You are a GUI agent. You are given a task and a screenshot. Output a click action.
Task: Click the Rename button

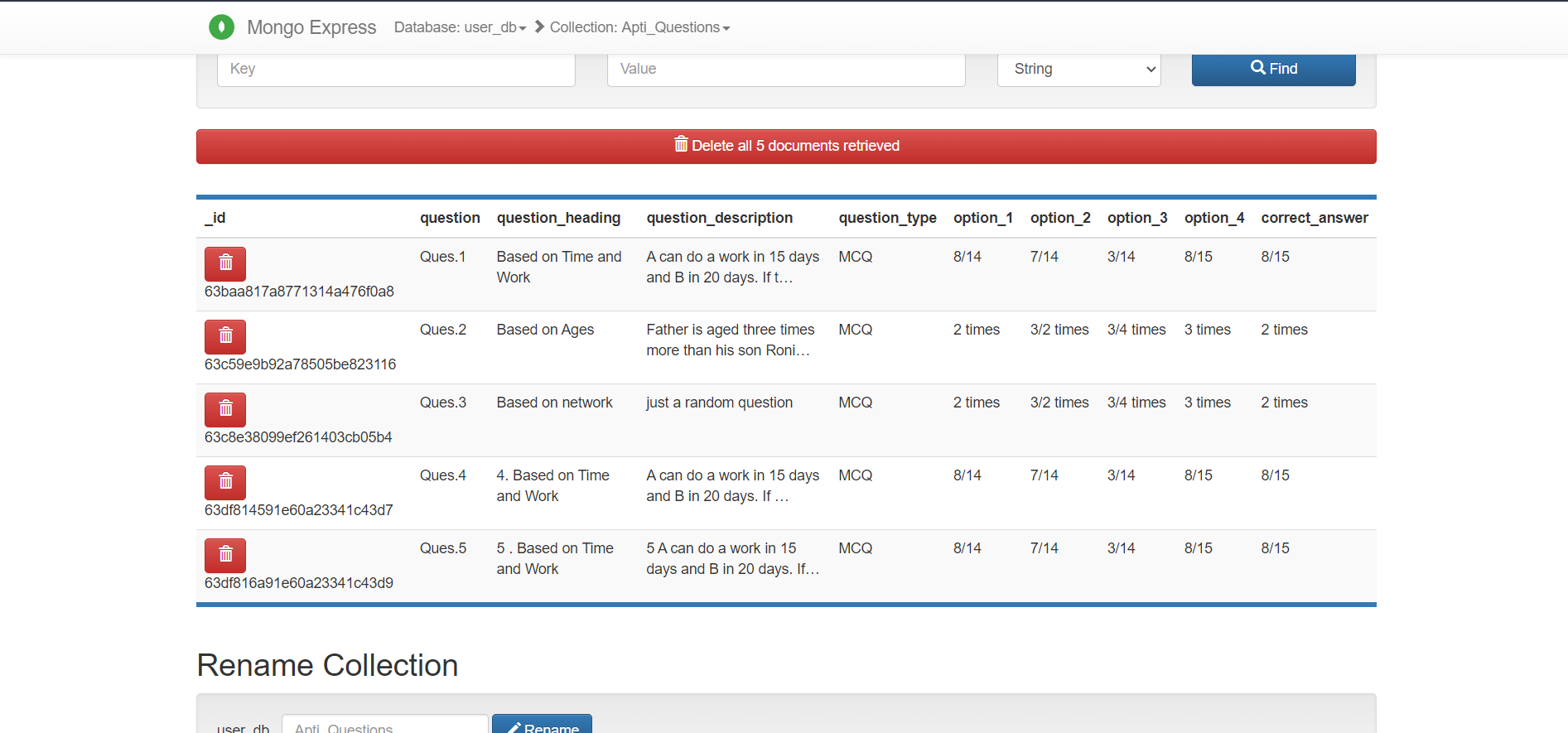[542, 724]
